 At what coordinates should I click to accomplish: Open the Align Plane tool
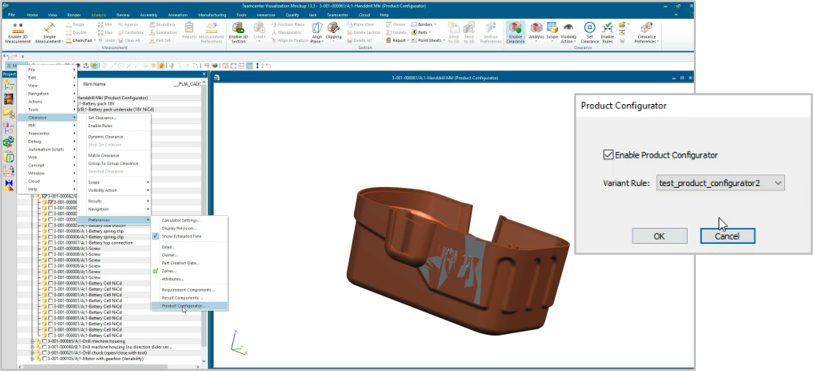[x=316, y=32]
